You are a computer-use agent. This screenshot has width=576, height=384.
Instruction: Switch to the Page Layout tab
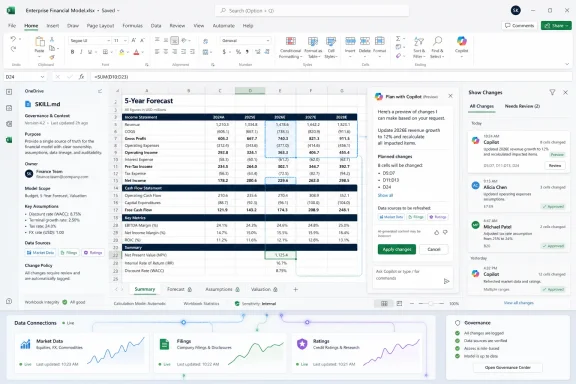pos(100,26)
